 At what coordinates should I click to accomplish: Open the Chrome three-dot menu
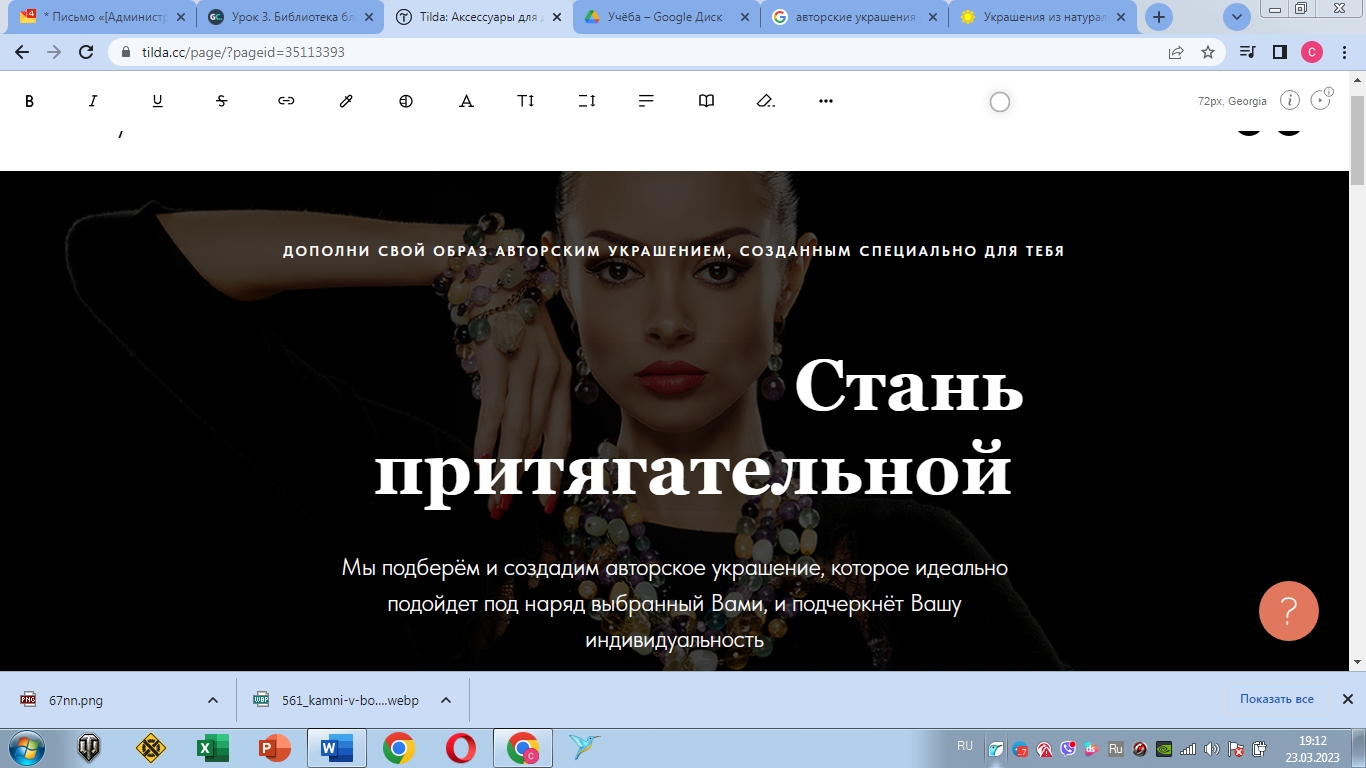click(x=1343, y=52)
